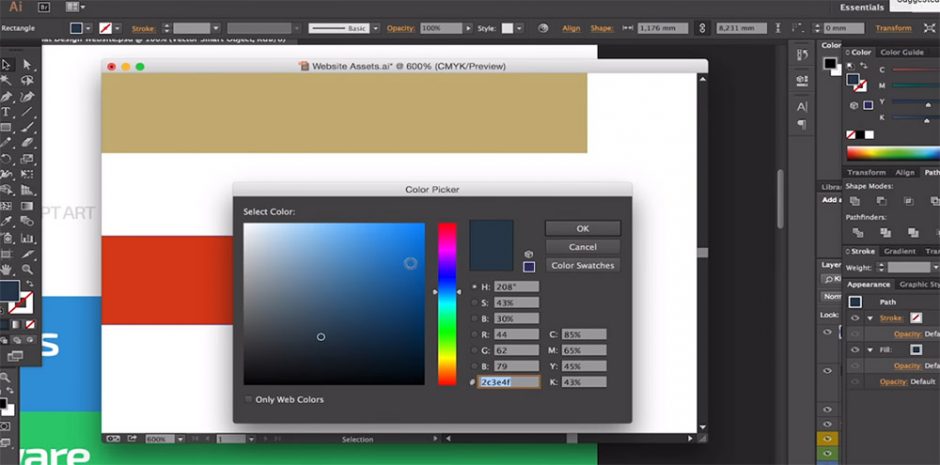Open Adobe Bridge from the Br icon
This screenshot has width=940, height=465.
pyautogui.click(x=43, y=7)
